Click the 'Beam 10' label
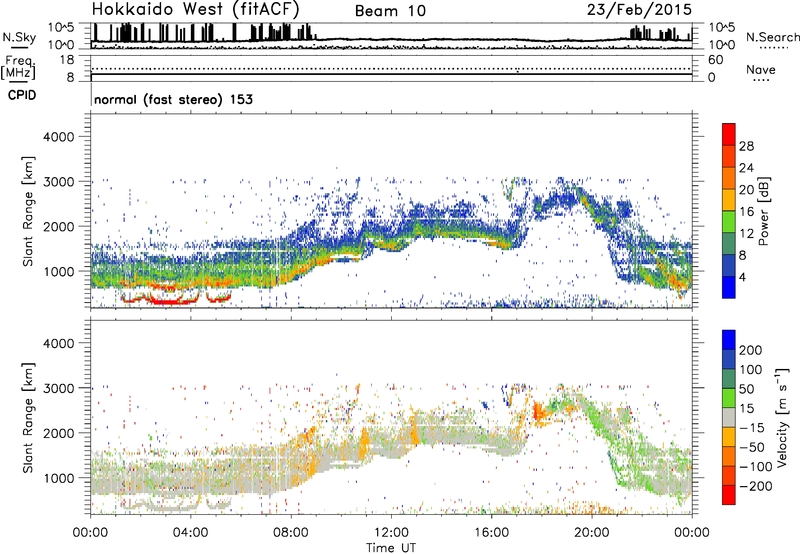Screen dimensions: 800x554 coord(390,11)
